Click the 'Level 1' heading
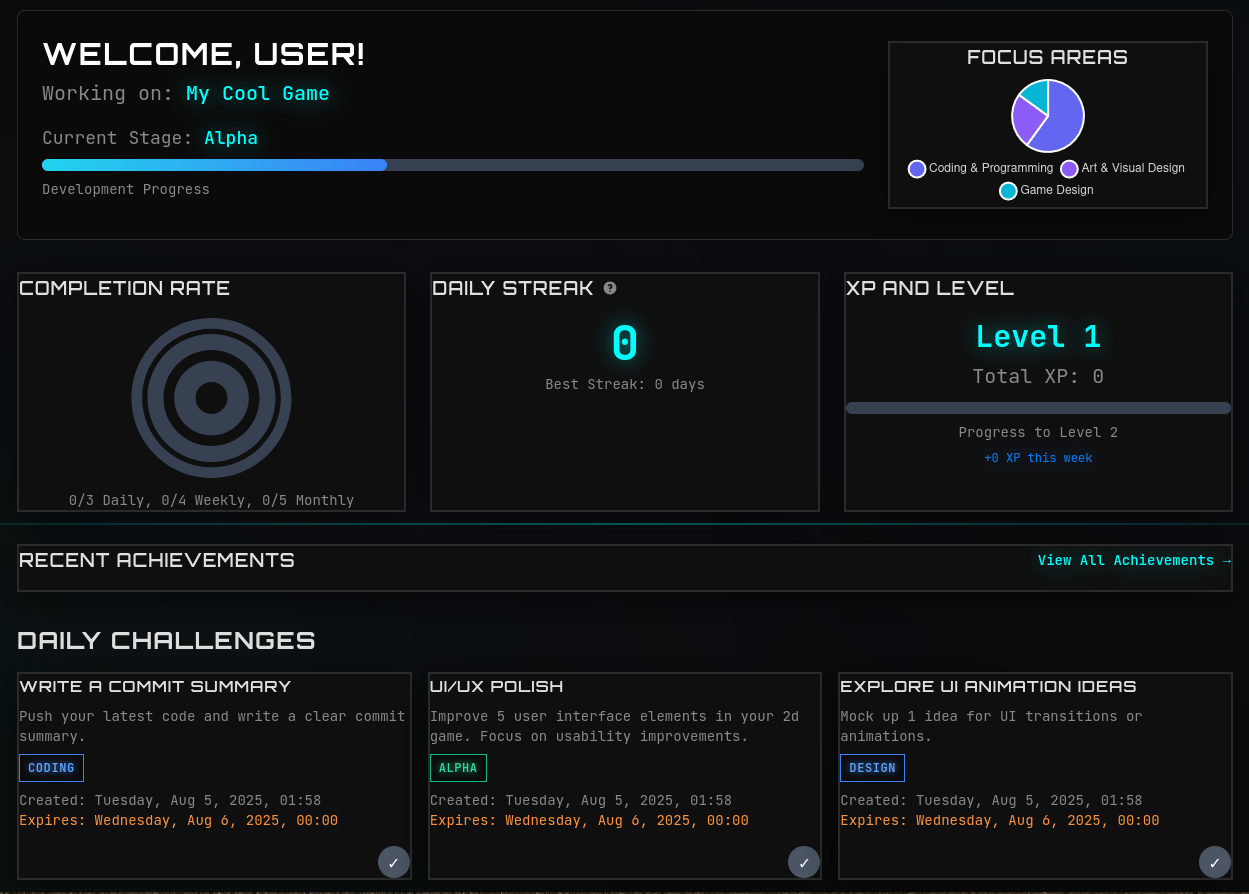The image size is (1249, 894). [x=1038, y=336]
